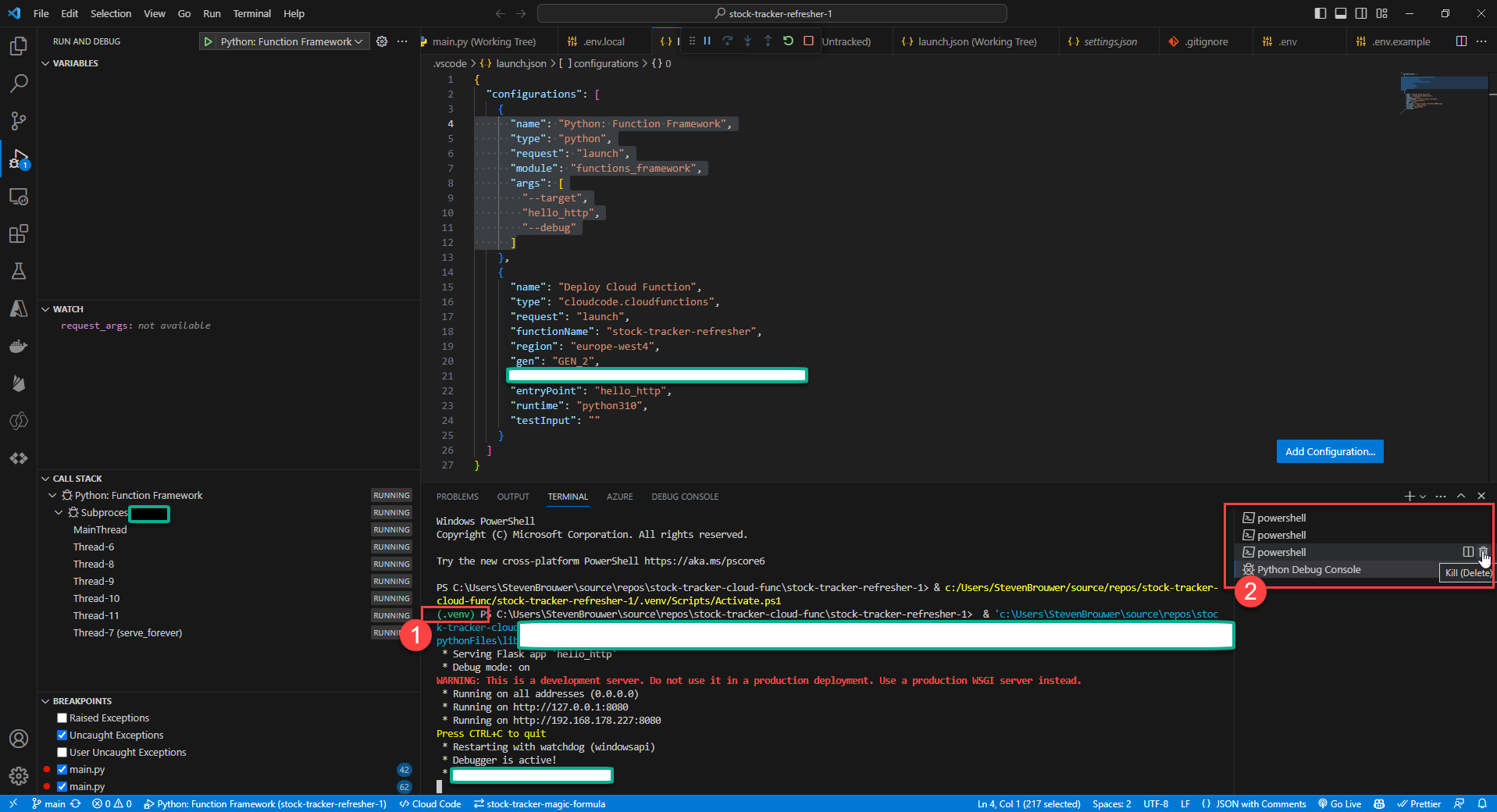Click the Add Configuration button
The width and height of the screenshot is (1497, 812).
pyautogui.click(x=1329, y=451)
